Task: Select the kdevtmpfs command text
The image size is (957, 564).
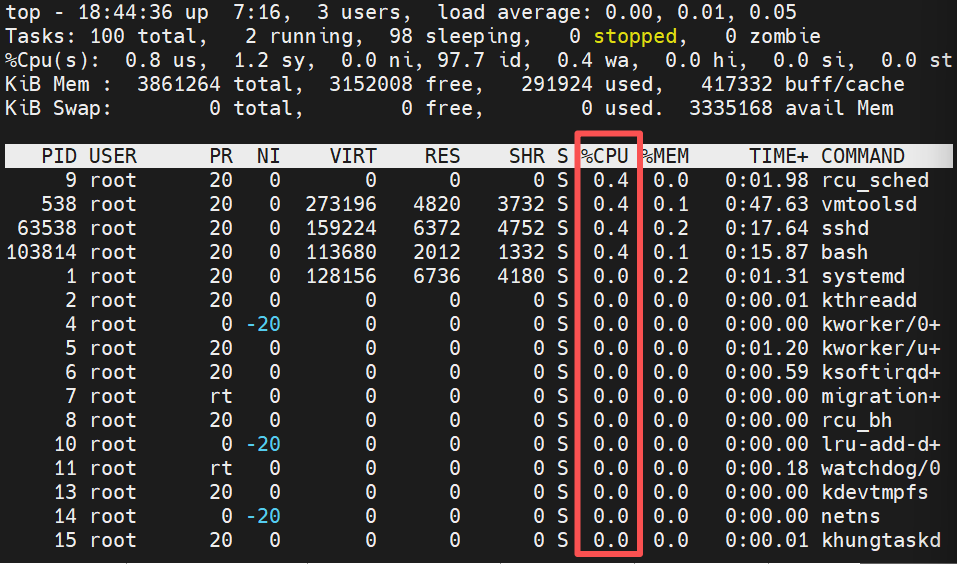Action: pos(875,492)
